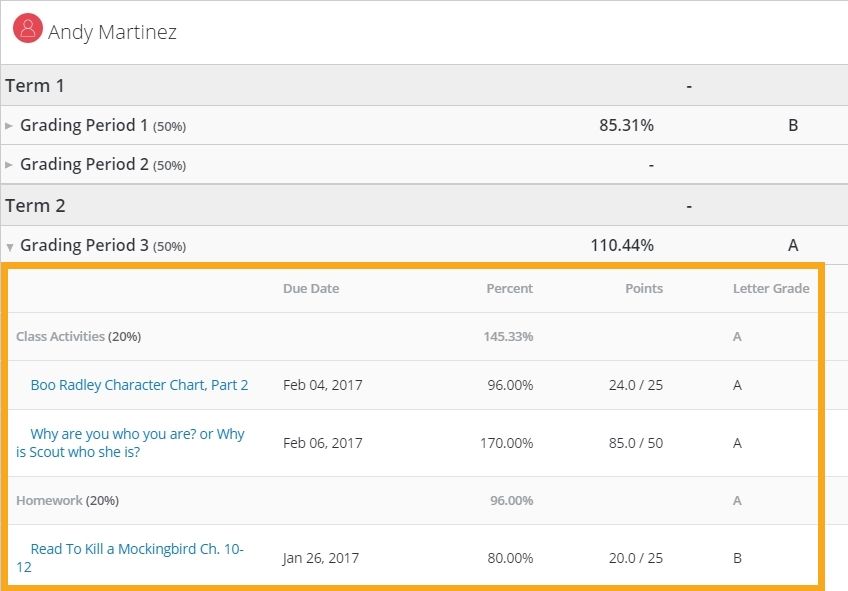Expand the Grading Period 2 arrow
Image resolution: width=848 pixels, height=591 pixels.
pos(9,165)
